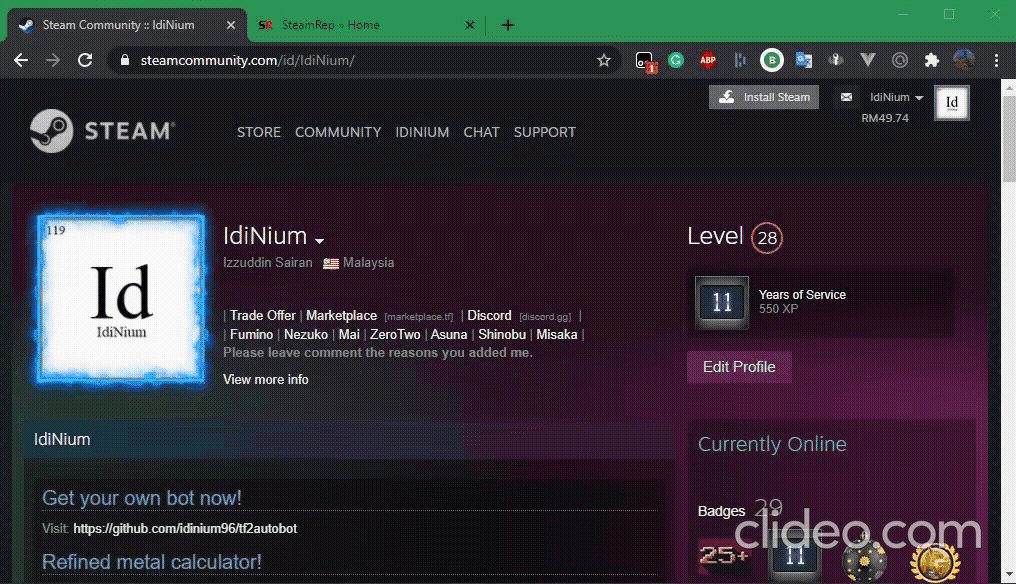Switch to the SteamRep Home tab
Image resolution: width=1016 pixels, height=584 pixels.
click(x=367, y=25)
